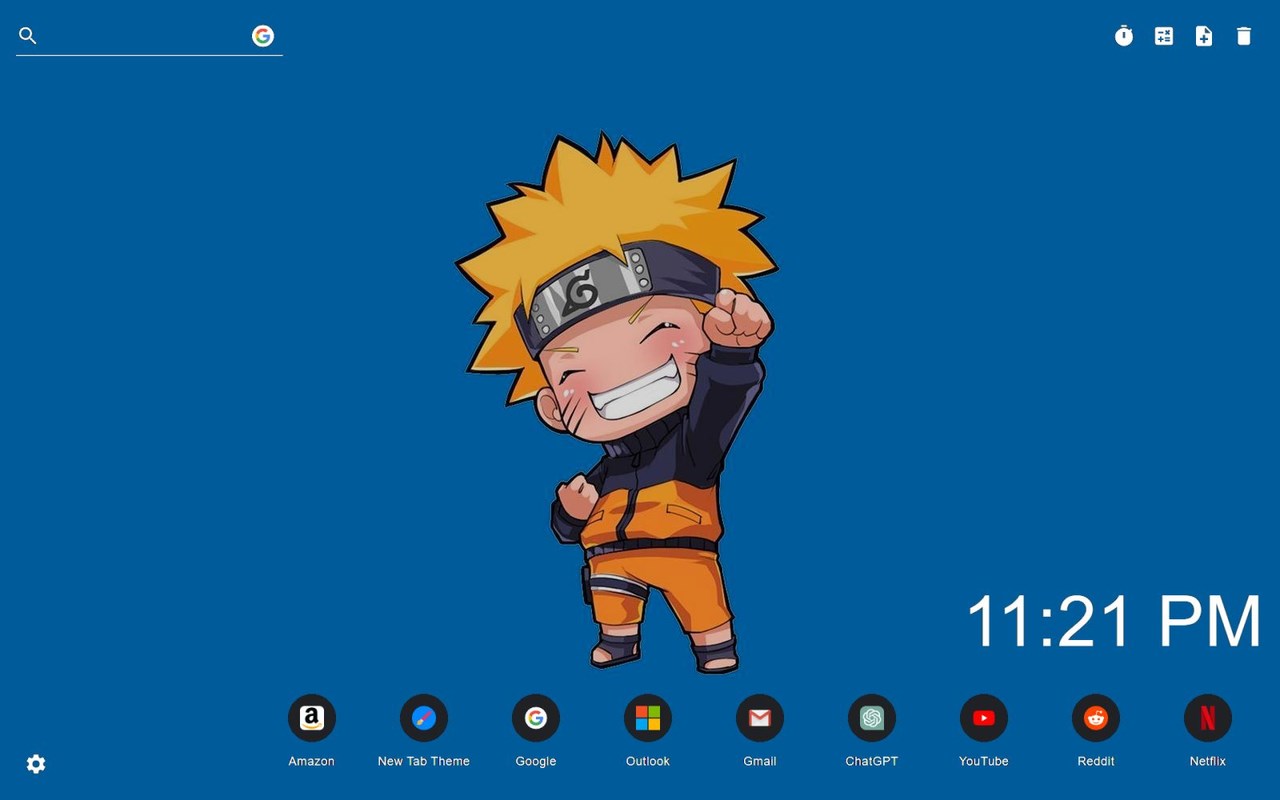The width and height of the screenshot is (1280, 800).
Task: Open the settings gear
Action: (36, 764)
